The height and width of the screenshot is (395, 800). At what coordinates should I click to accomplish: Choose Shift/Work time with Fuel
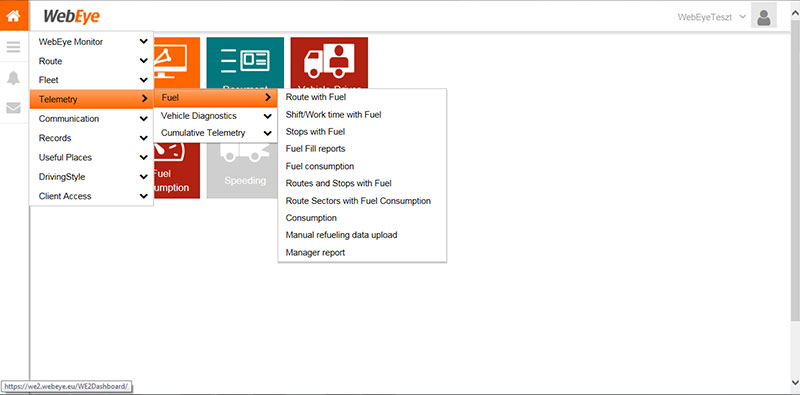(333, 114)
